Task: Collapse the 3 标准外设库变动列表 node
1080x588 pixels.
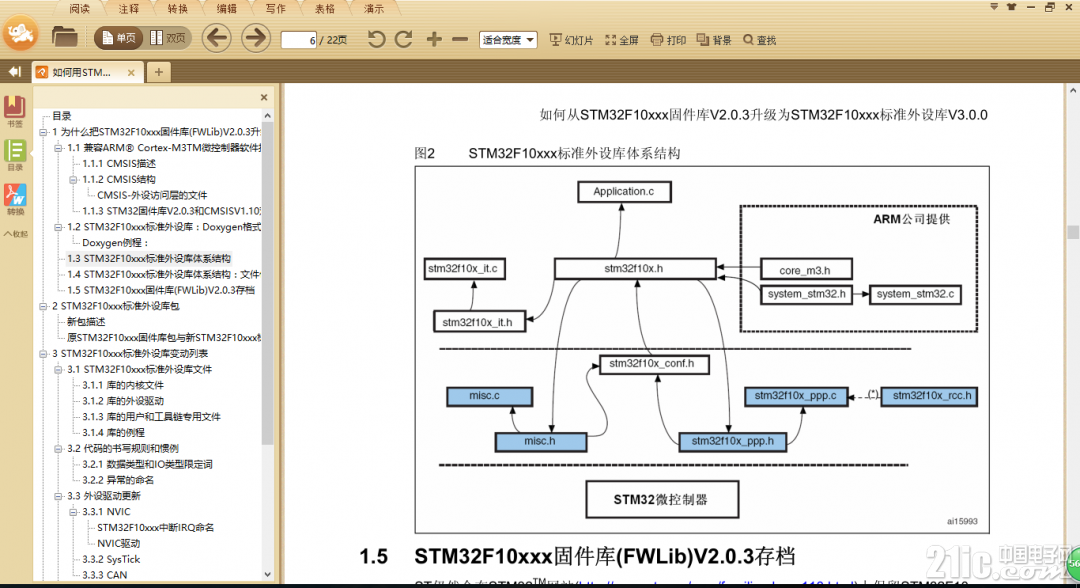Action: (x=43, y=354)
